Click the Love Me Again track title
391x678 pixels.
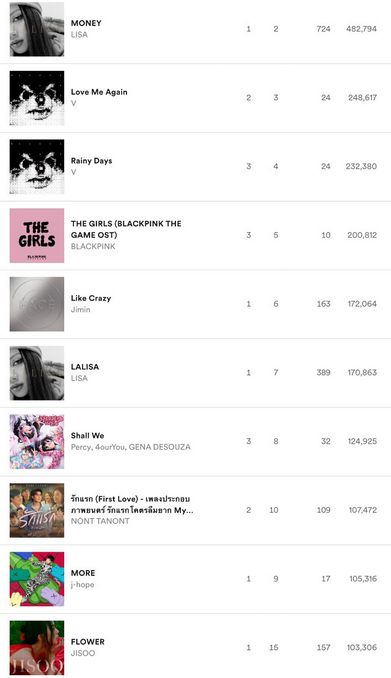coord(99,92)
